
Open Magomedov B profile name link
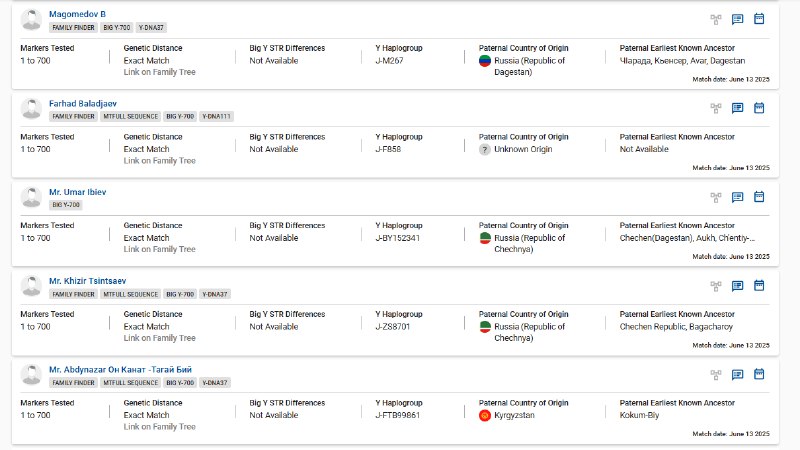click(x=77, y=14)
